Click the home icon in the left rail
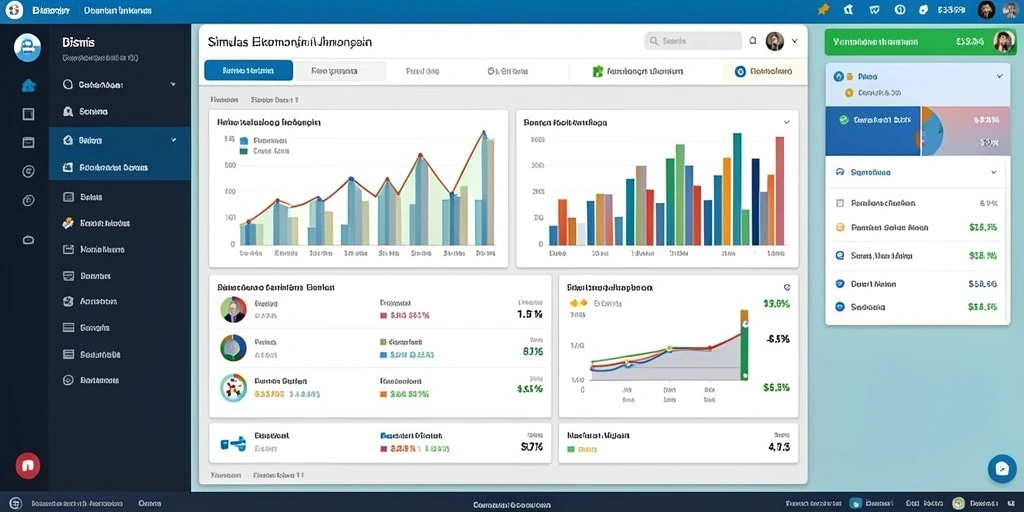This screenshot has height=512, width=1024. coord(28,86)
